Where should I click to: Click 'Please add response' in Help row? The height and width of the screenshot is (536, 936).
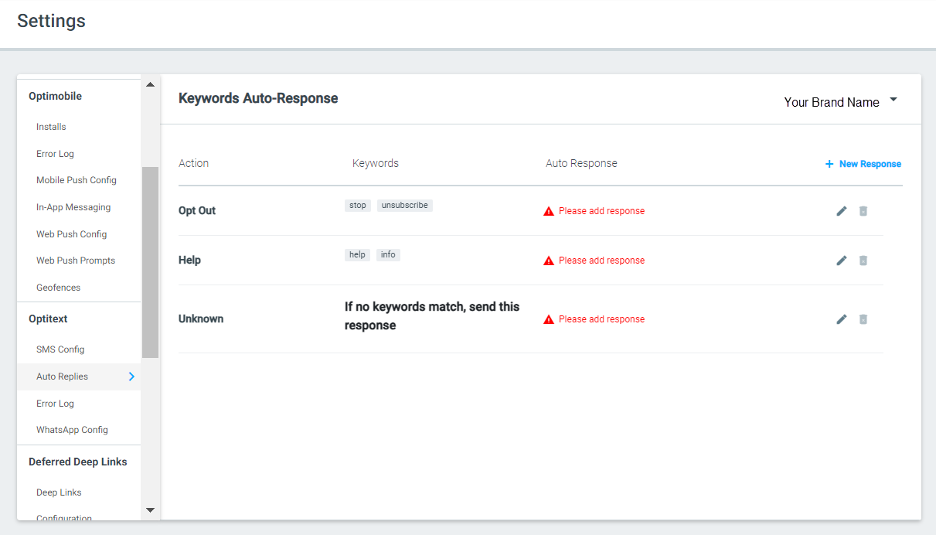coord(602,260)
